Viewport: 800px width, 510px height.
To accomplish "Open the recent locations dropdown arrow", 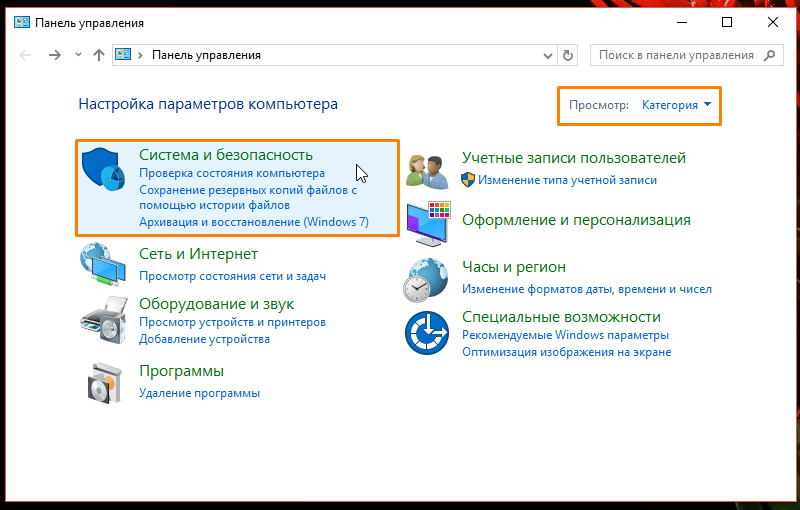I will coord(78,55).
